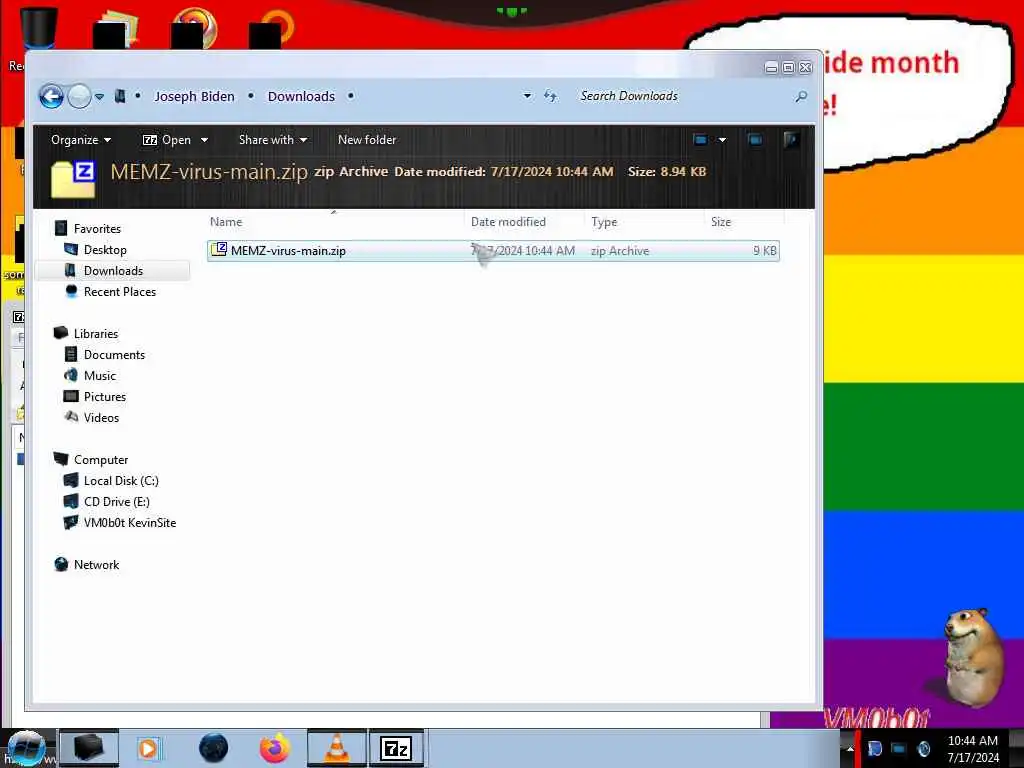
Task: Open the Share with menu
Action: (273, 140)
